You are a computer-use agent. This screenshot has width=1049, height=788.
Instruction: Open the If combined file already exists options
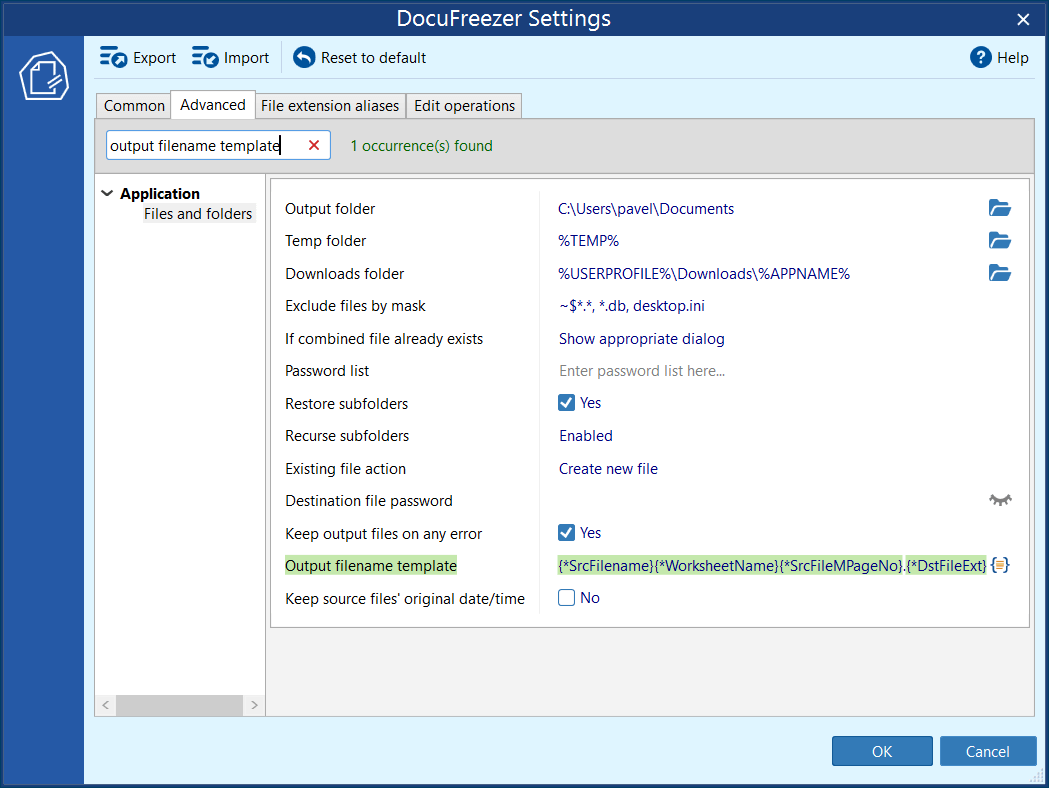coord(641,338)
